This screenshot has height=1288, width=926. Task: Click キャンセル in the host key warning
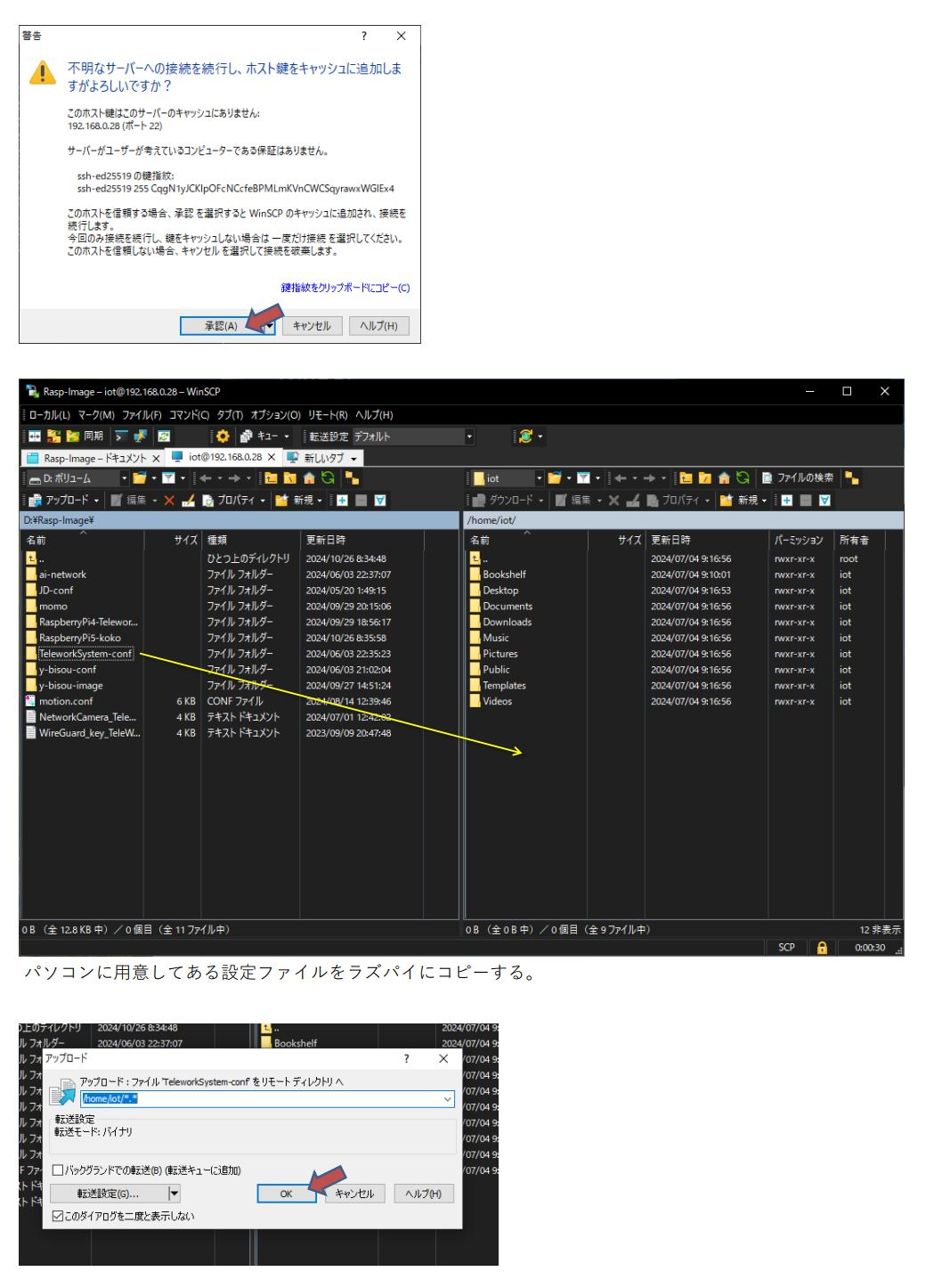[x=312, y=326]
